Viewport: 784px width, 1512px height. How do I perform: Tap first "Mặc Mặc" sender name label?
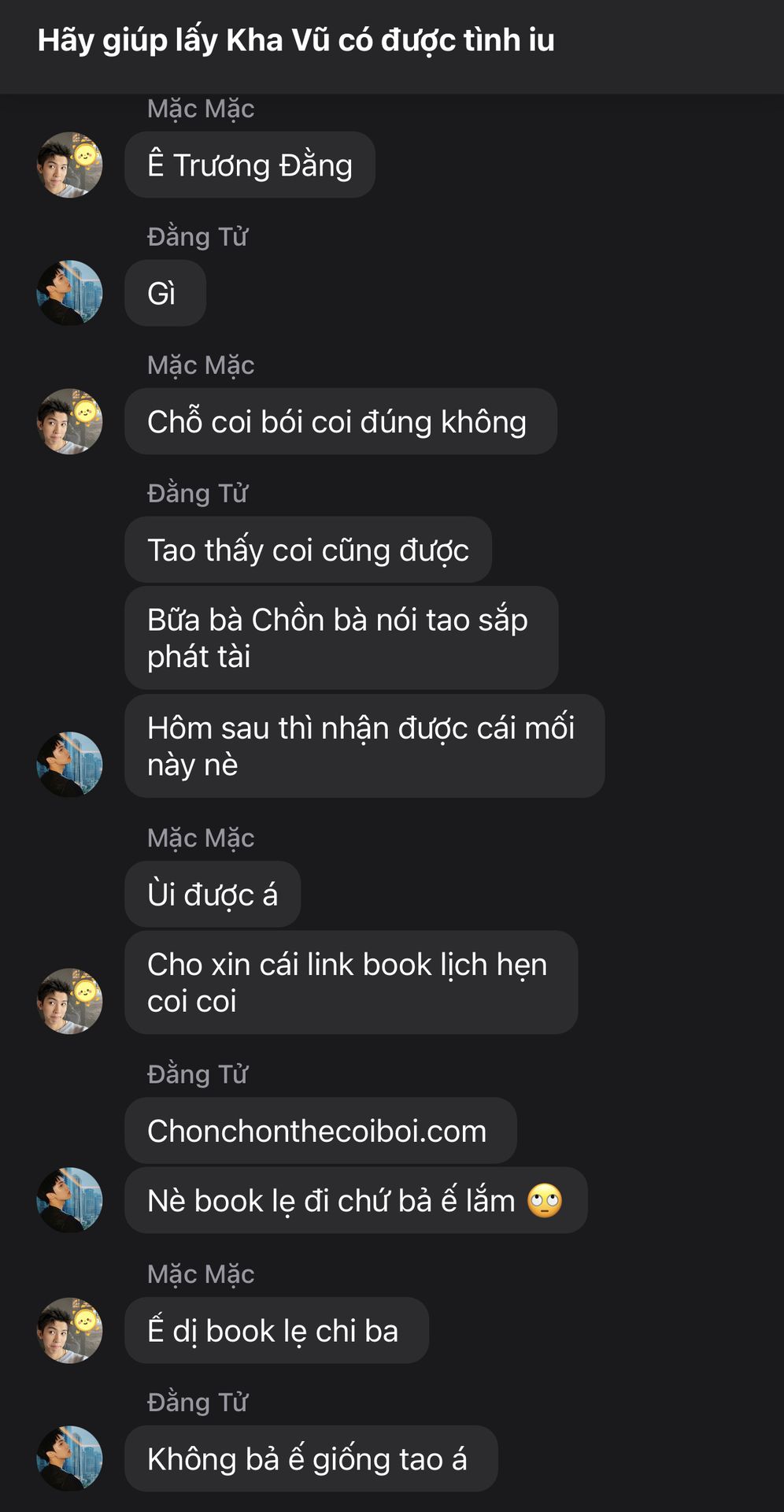point(201,109)
